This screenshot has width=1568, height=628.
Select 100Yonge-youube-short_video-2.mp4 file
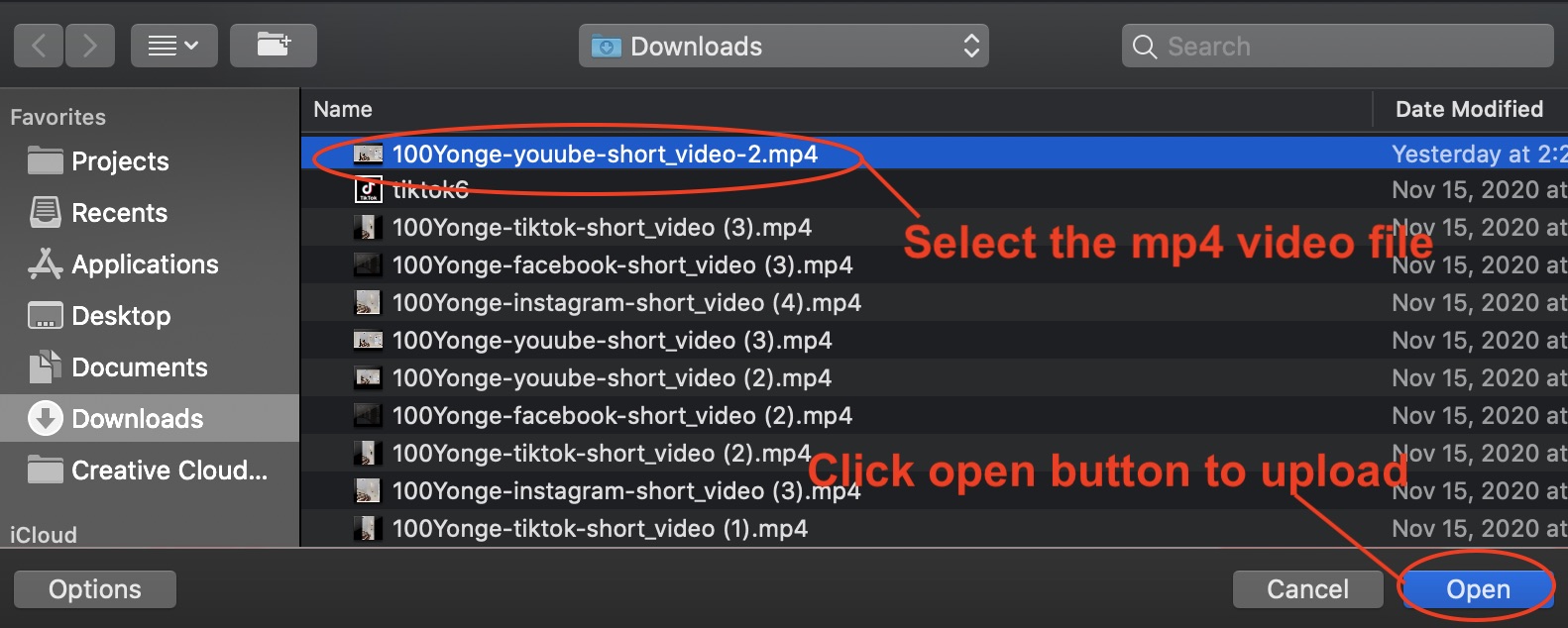click(605, 155)
